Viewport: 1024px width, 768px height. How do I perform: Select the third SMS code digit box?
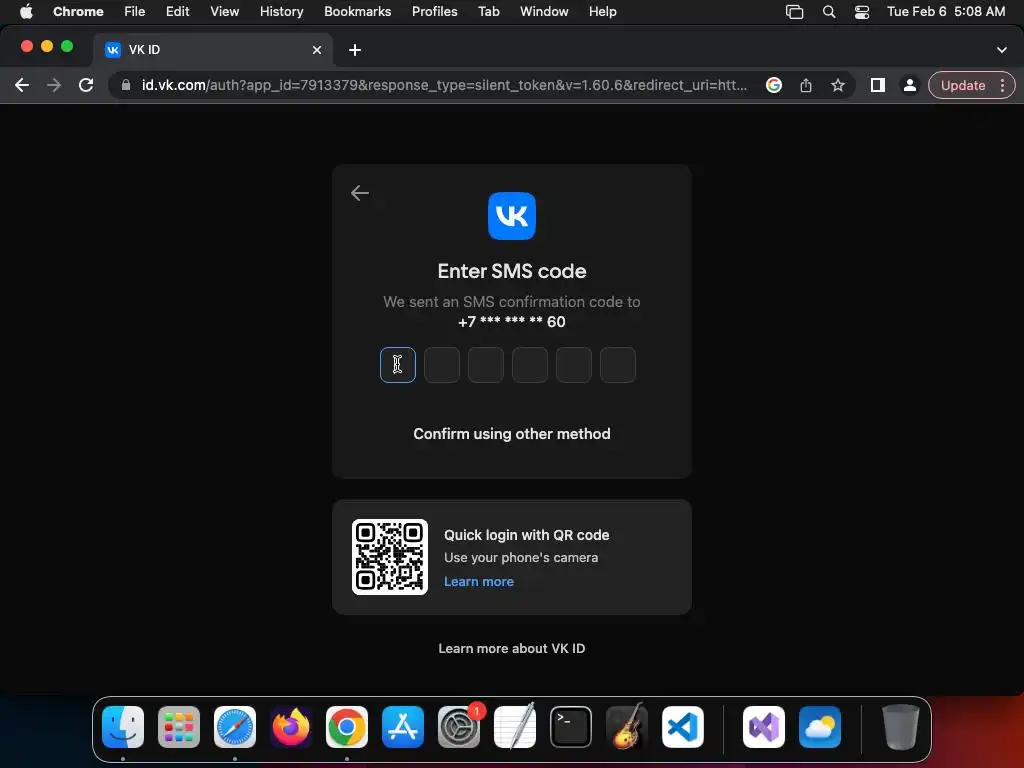coord(486,365)
